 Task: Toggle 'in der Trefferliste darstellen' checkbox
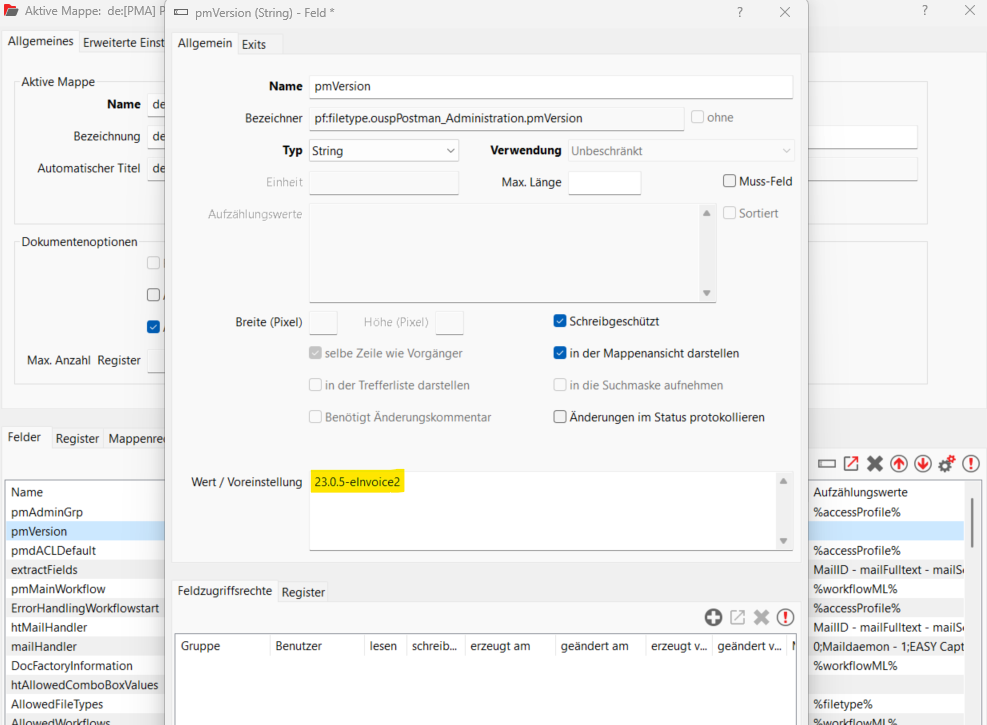point(315,385)
